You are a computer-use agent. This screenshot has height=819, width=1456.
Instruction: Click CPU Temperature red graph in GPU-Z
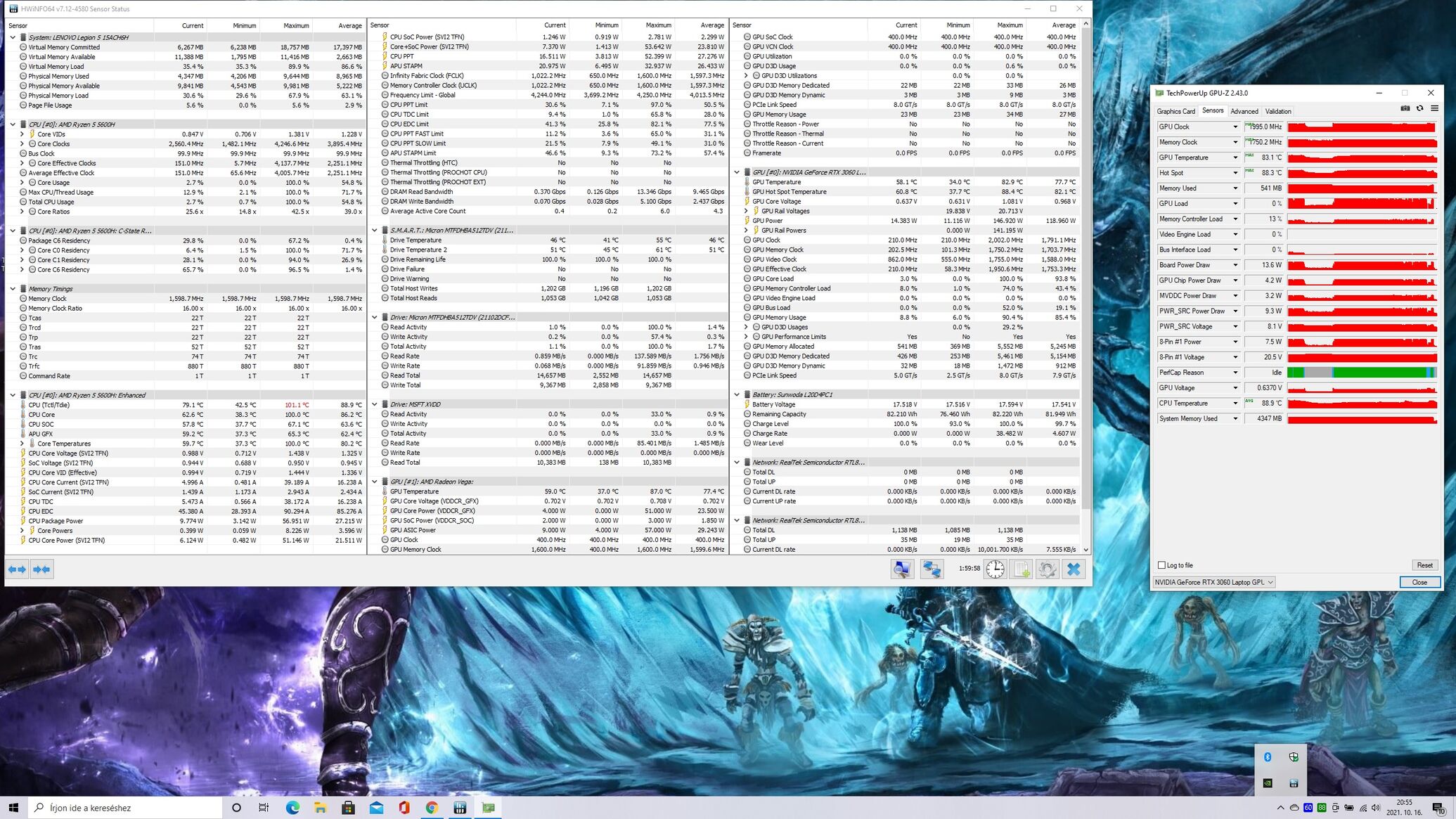pyautogui.click(x=1362, y=404)
